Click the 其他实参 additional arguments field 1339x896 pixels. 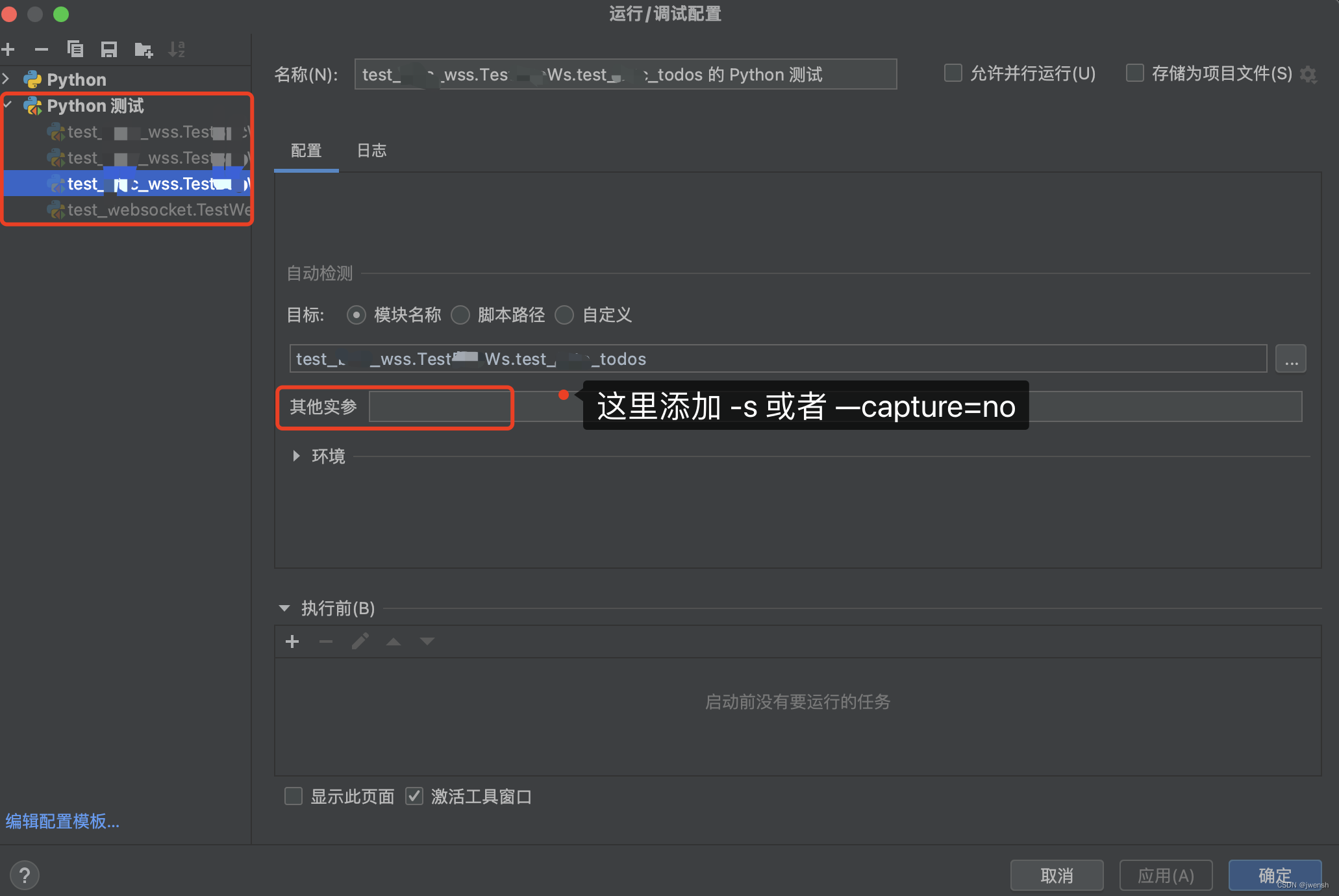click(835, 406)
